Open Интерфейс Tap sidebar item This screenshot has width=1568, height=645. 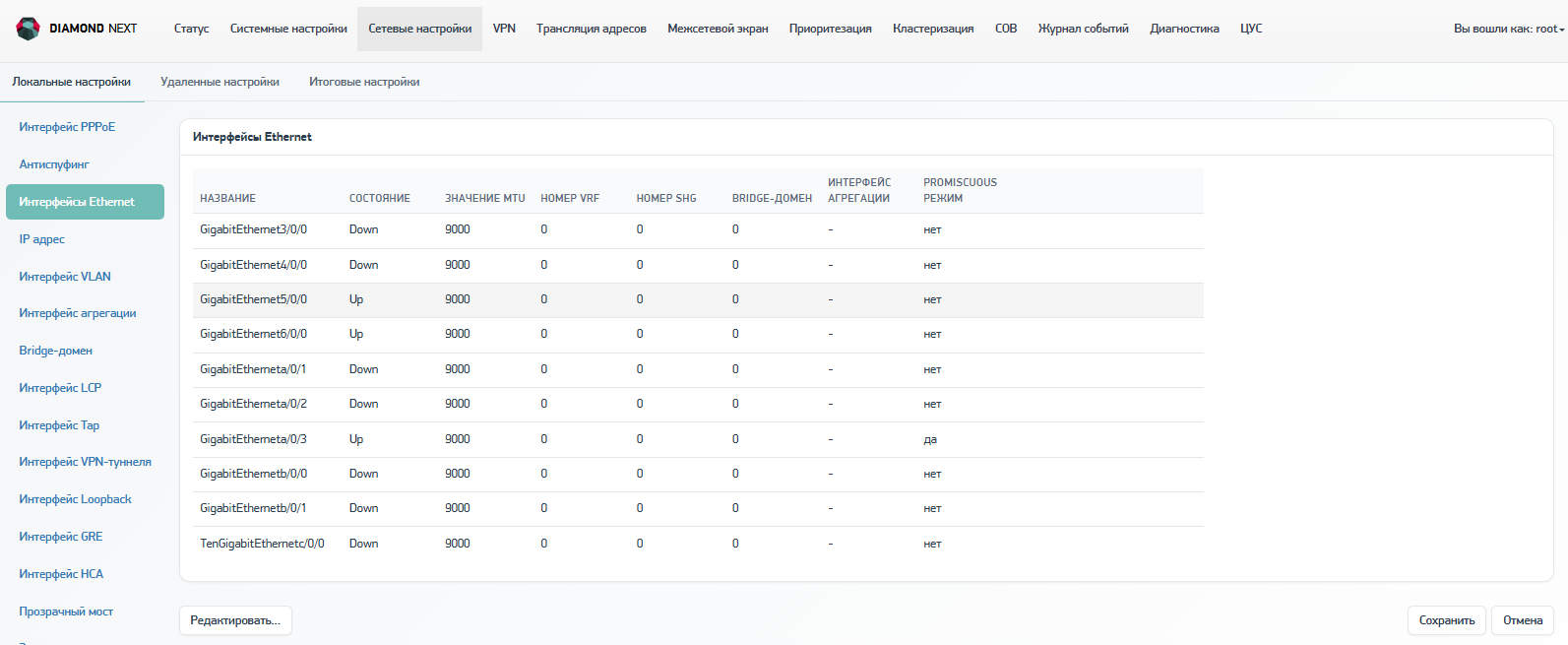tap(59, 425)
